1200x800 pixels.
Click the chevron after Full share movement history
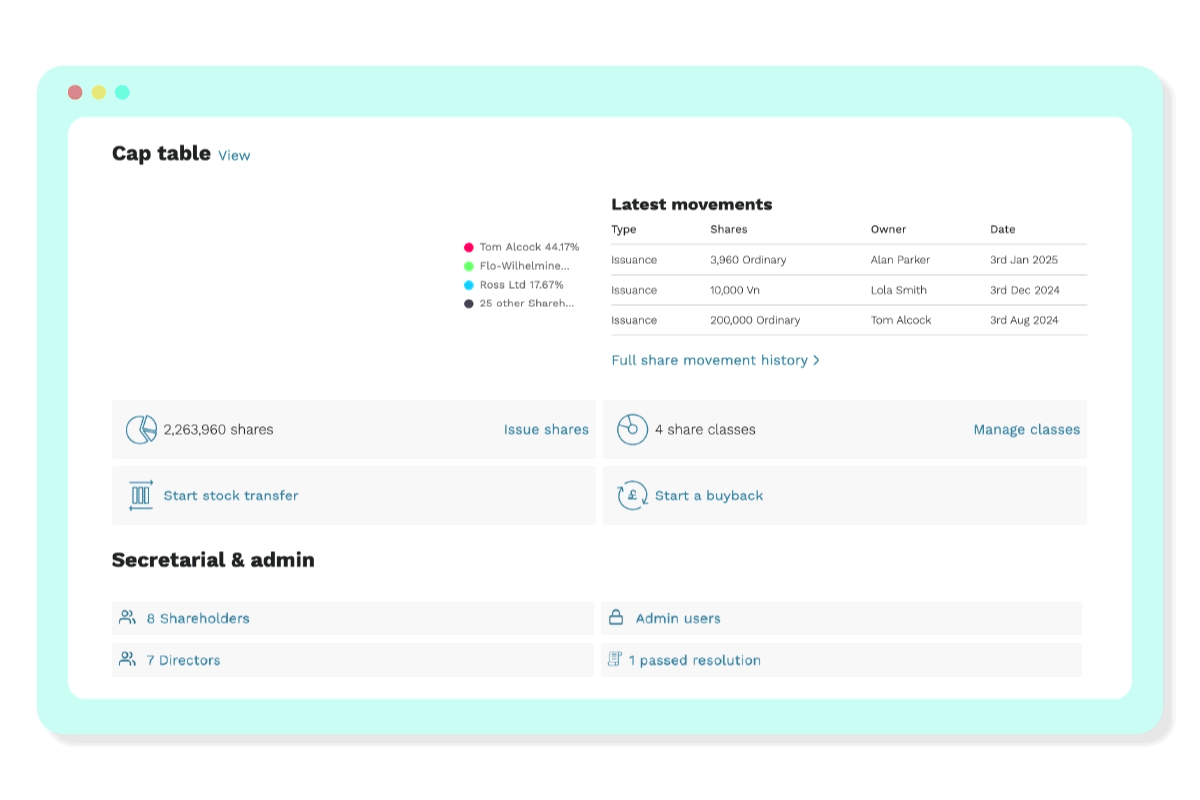[x=816, y=360]
